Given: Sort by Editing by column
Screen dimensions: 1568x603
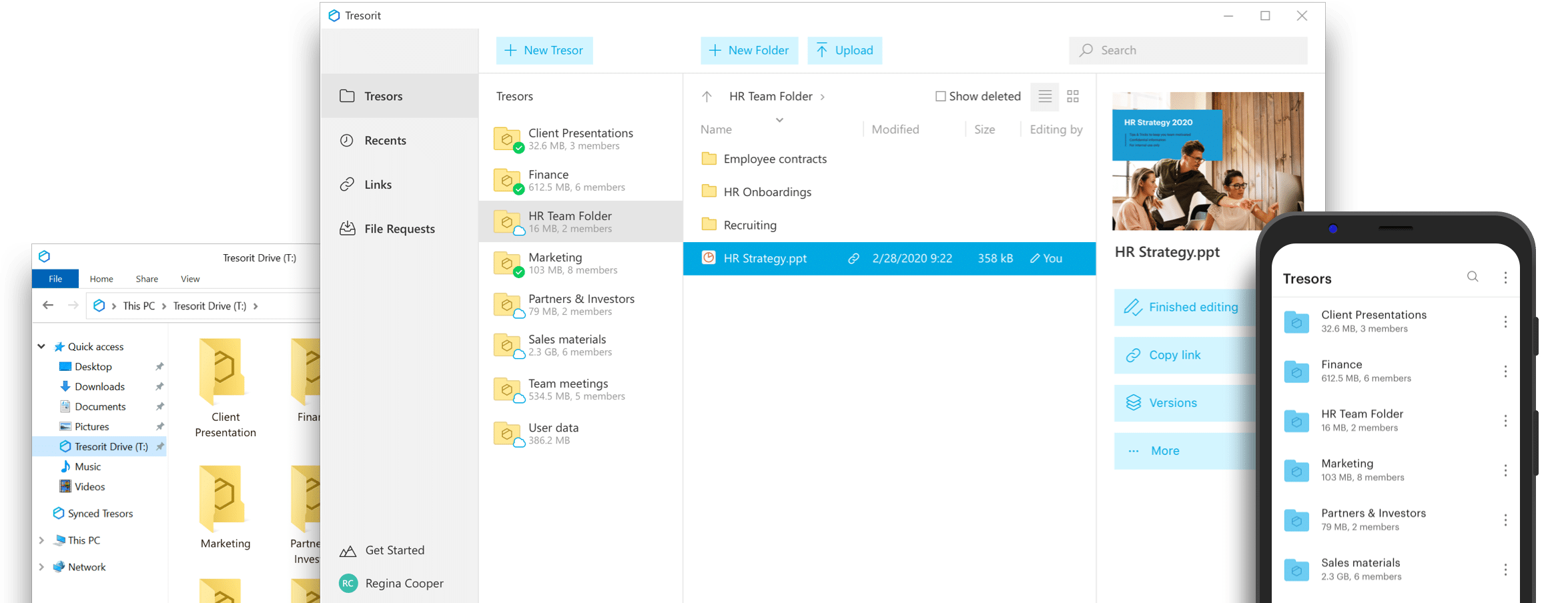Looking at the screenshot, I should [1056, 129].
